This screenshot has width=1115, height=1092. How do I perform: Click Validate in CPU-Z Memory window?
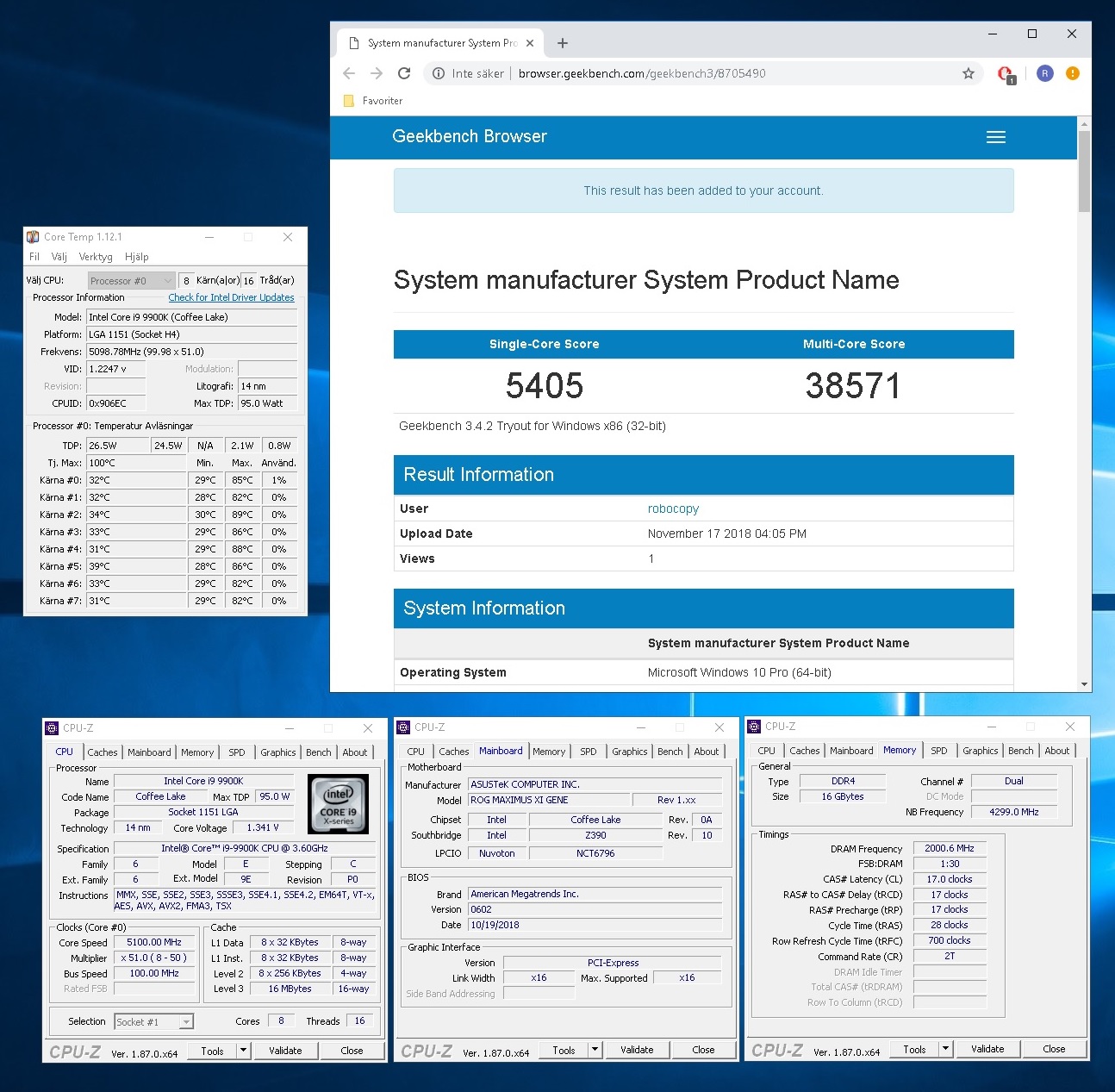coord(987,1049)
